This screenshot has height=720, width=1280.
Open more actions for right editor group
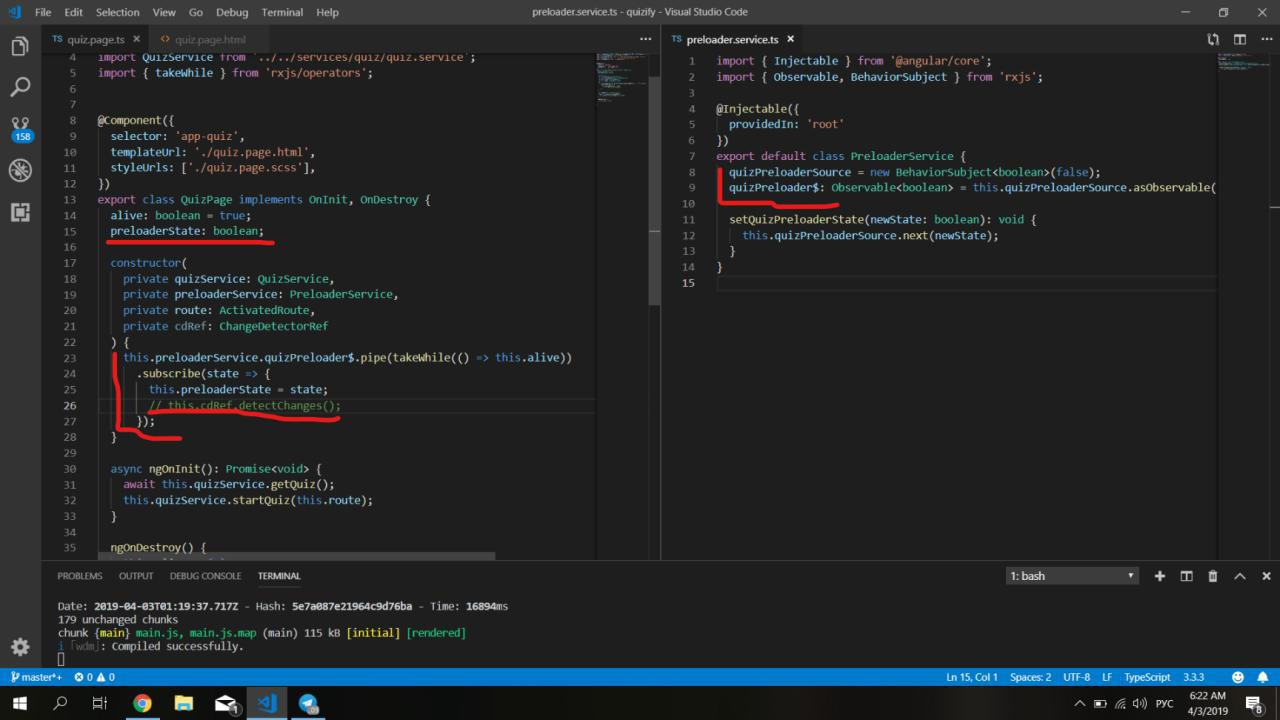point(1265,39)
